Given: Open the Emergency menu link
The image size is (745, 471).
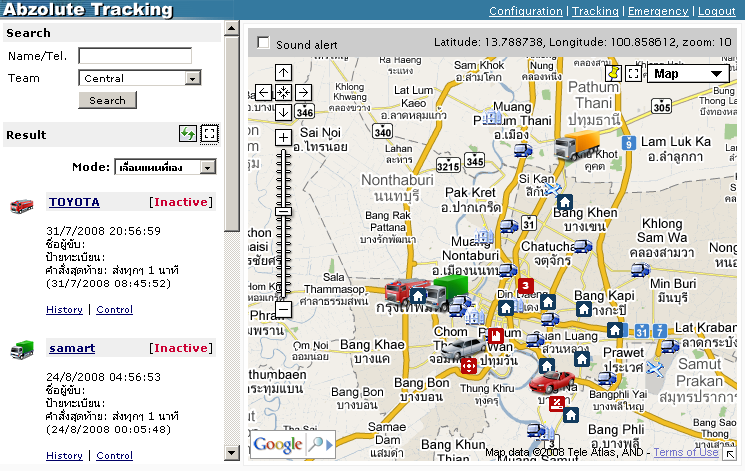Looking at the screenshot, I should tap(658, 11).
